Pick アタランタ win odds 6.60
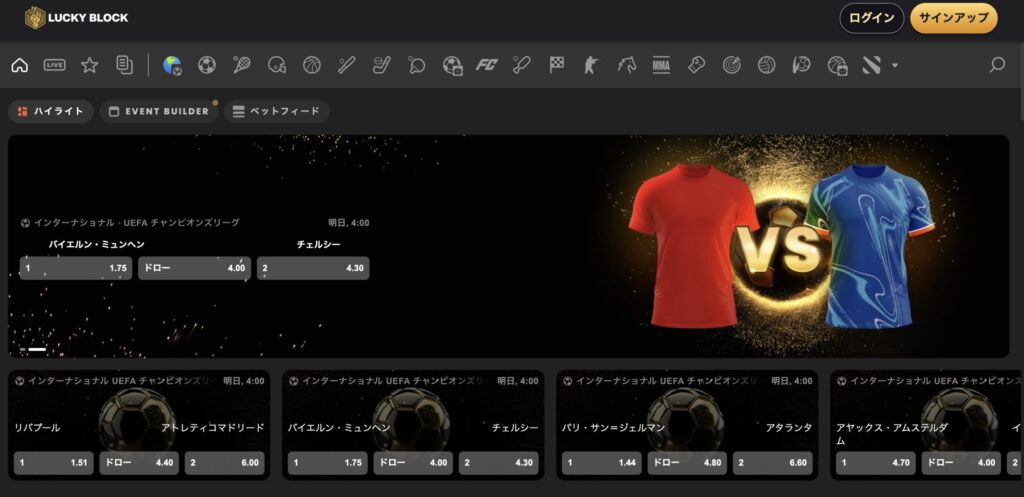This screenshot has height=497, width=1024. click(773, 463)
